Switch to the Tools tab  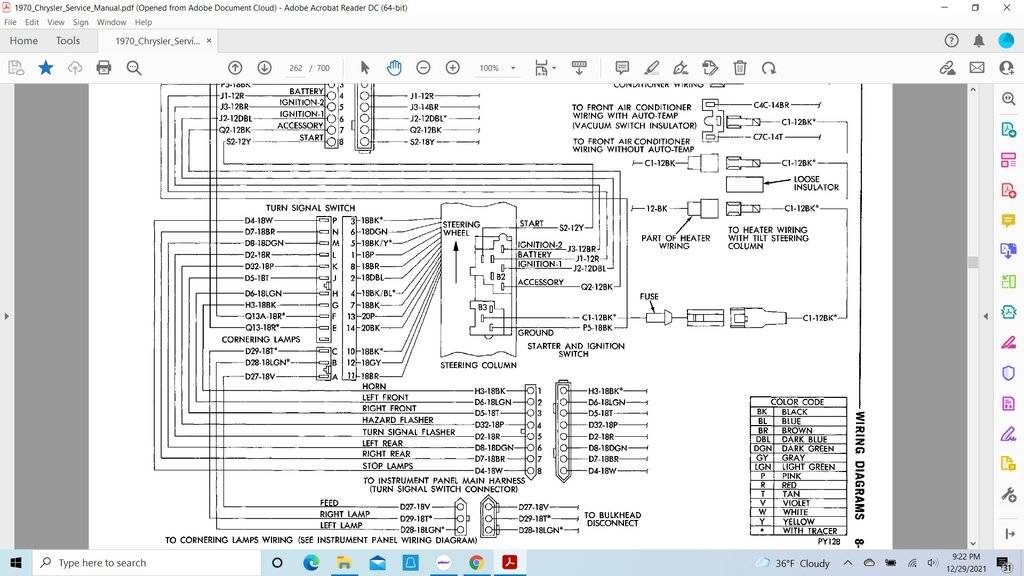click(68, 41)
